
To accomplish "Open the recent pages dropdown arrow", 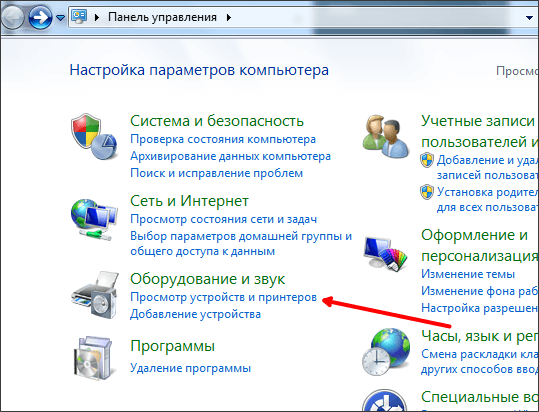I will point(60,18).
